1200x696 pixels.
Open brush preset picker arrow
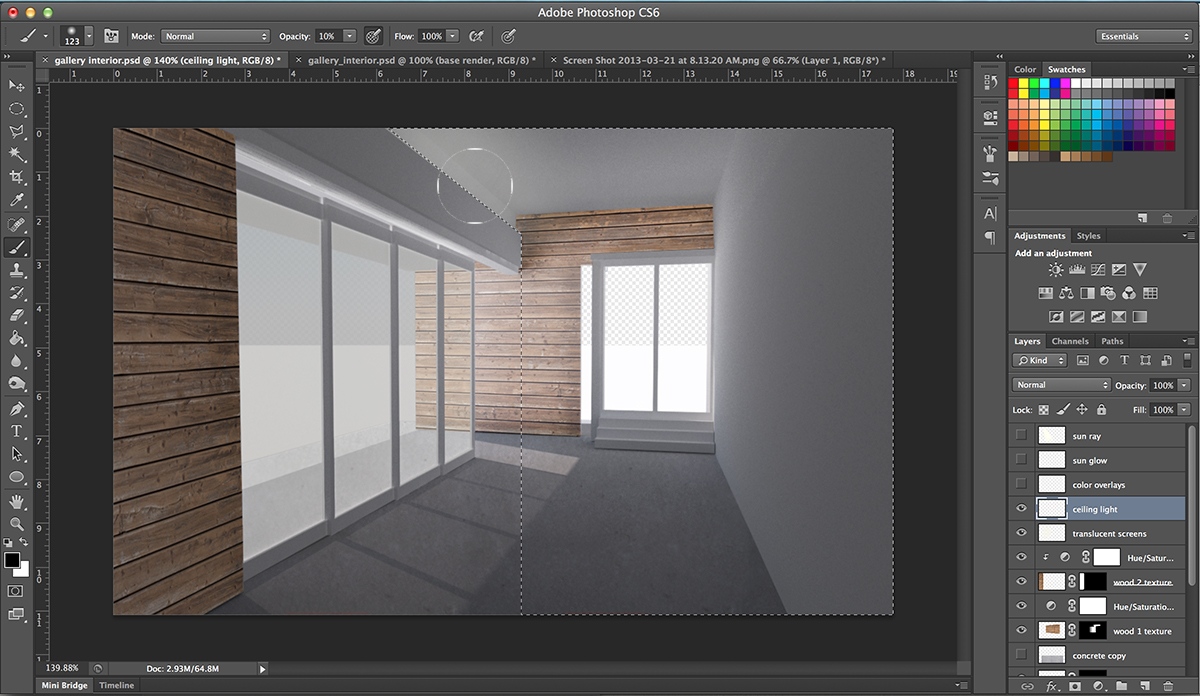coord(89,36)
